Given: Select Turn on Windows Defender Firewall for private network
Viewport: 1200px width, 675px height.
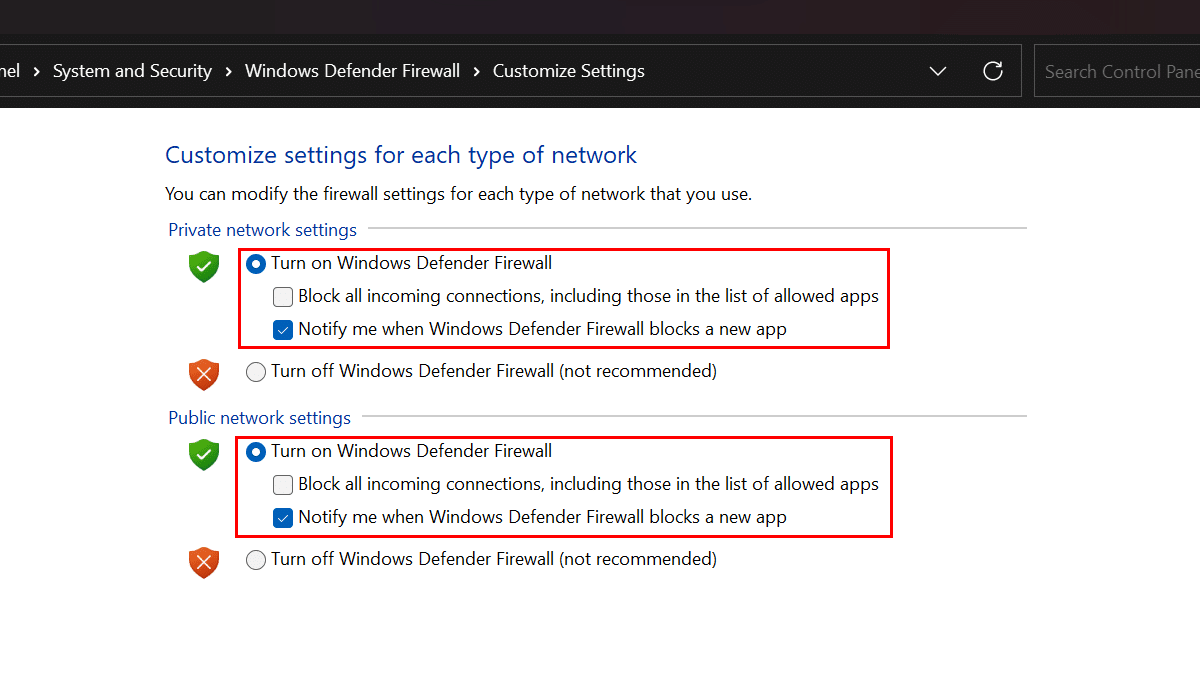Looking at the screenshot, I should (256, 264).
